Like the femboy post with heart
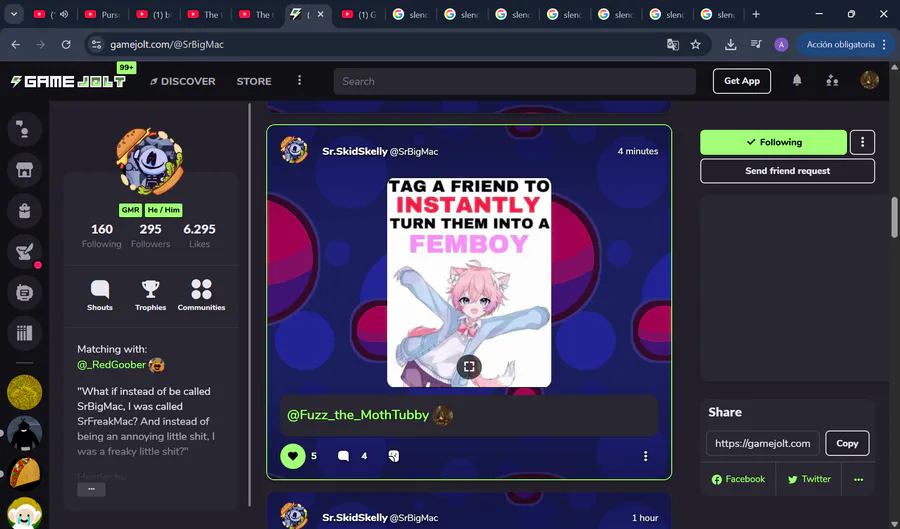The height and width of the screenshot is (529, 900). 293,456
